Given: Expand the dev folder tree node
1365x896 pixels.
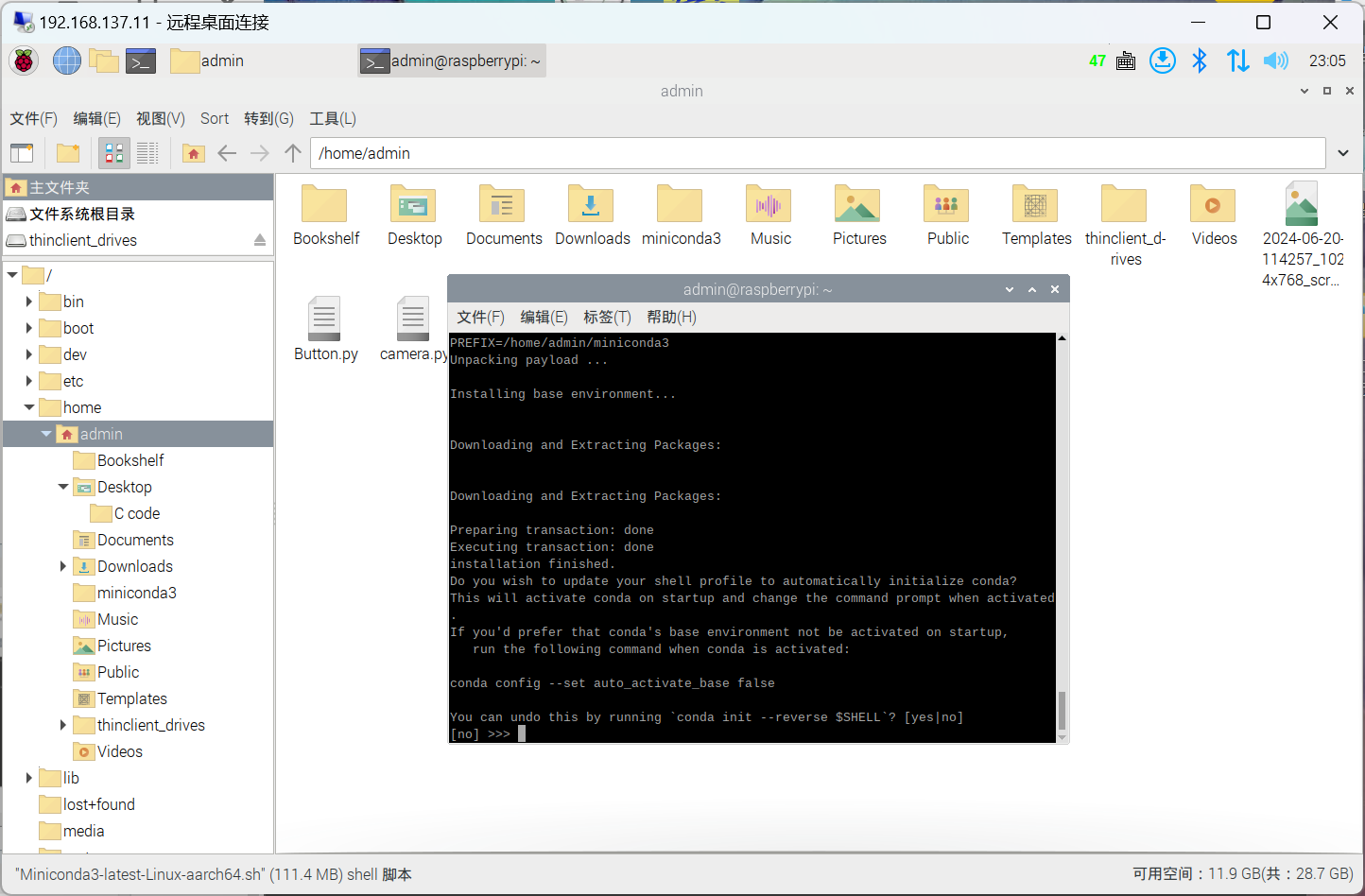Looking at the screenshot, I should coord(29,354).
